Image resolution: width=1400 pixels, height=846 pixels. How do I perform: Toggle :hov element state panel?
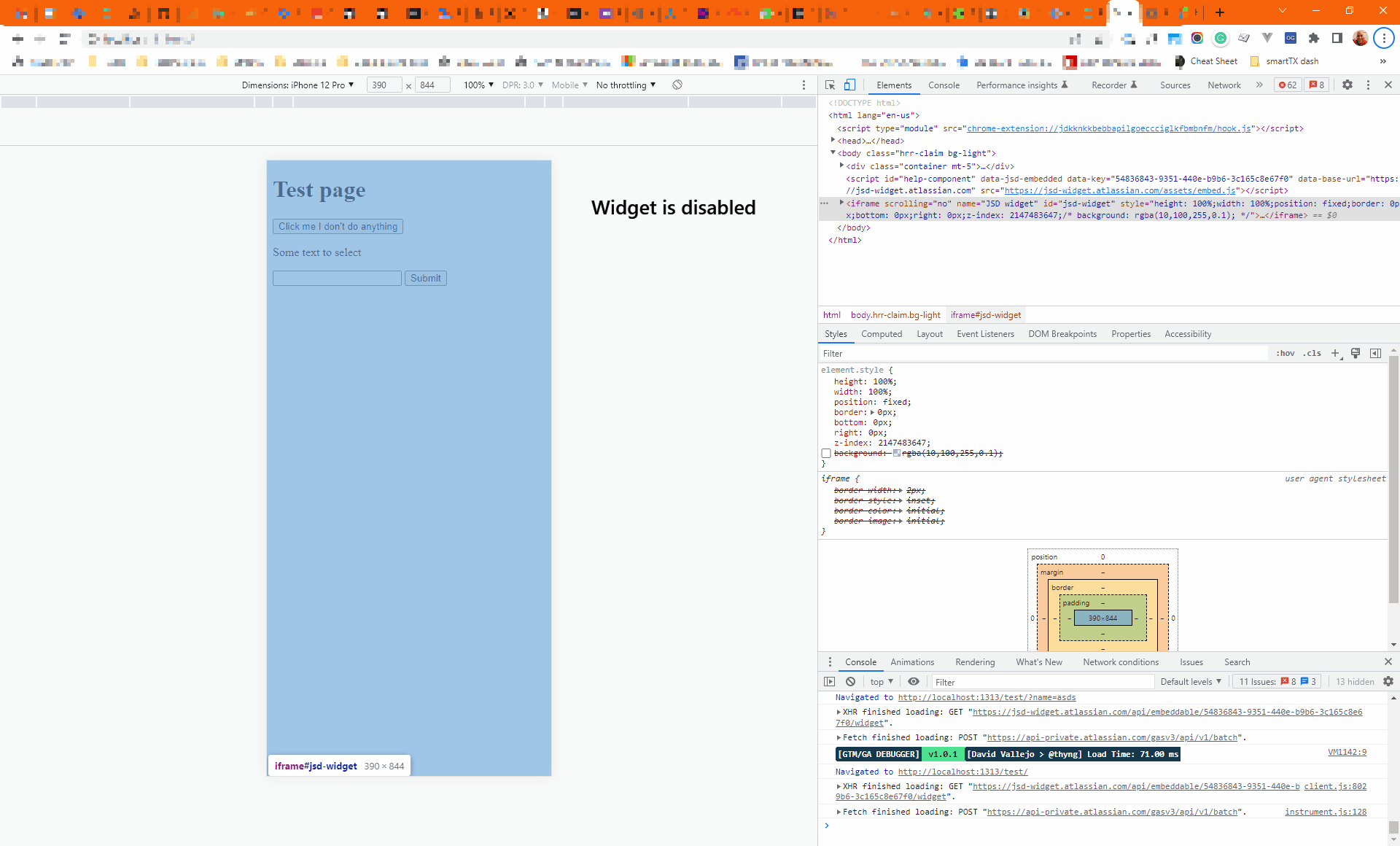1286,353
